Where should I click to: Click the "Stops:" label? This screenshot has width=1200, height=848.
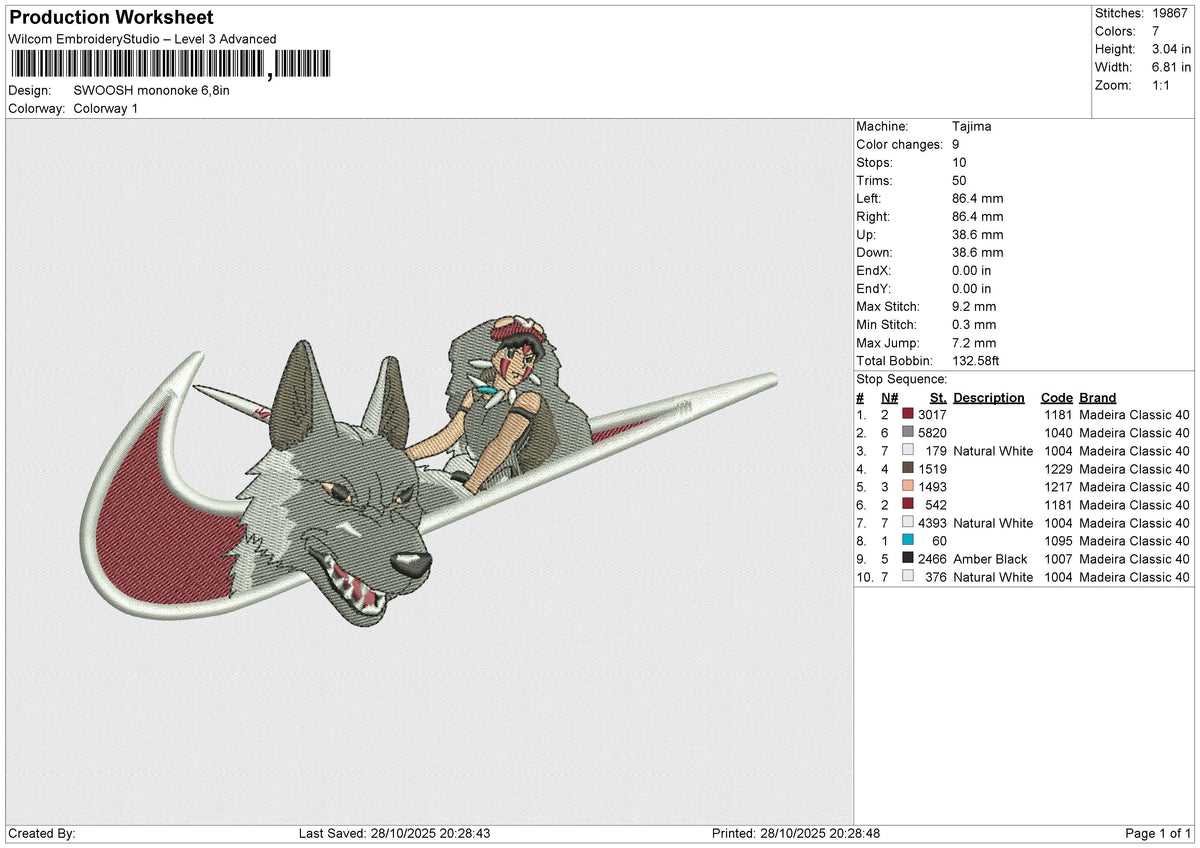(875, 163)
